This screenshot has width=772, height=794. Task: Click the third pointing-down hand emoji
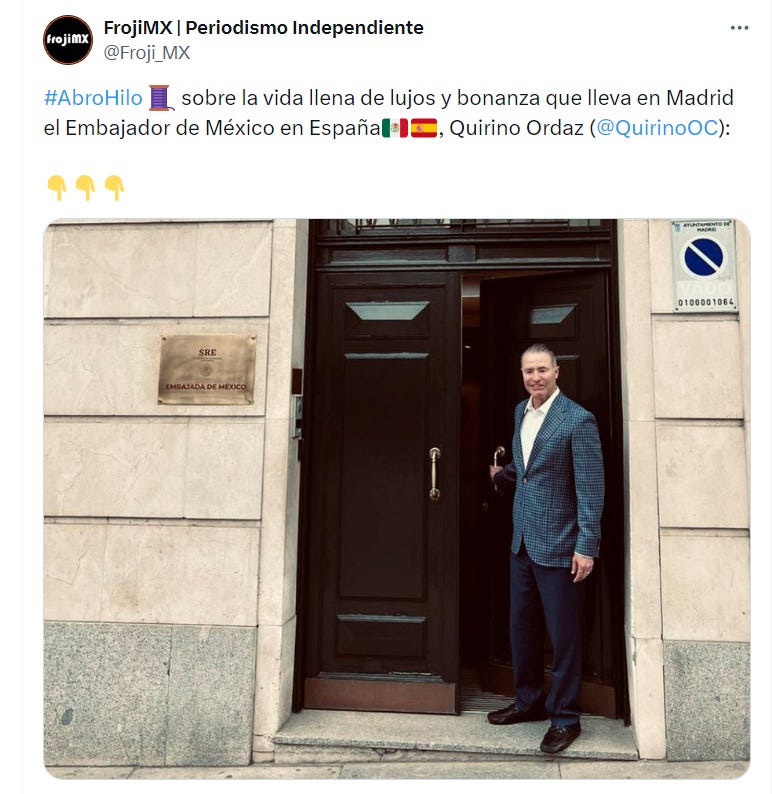(114, 188)
